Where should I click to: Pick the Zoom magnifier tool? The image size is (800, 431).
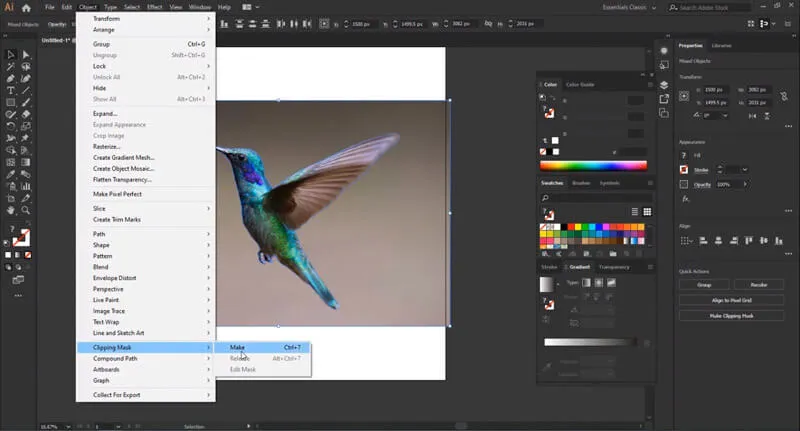[24, 211]
